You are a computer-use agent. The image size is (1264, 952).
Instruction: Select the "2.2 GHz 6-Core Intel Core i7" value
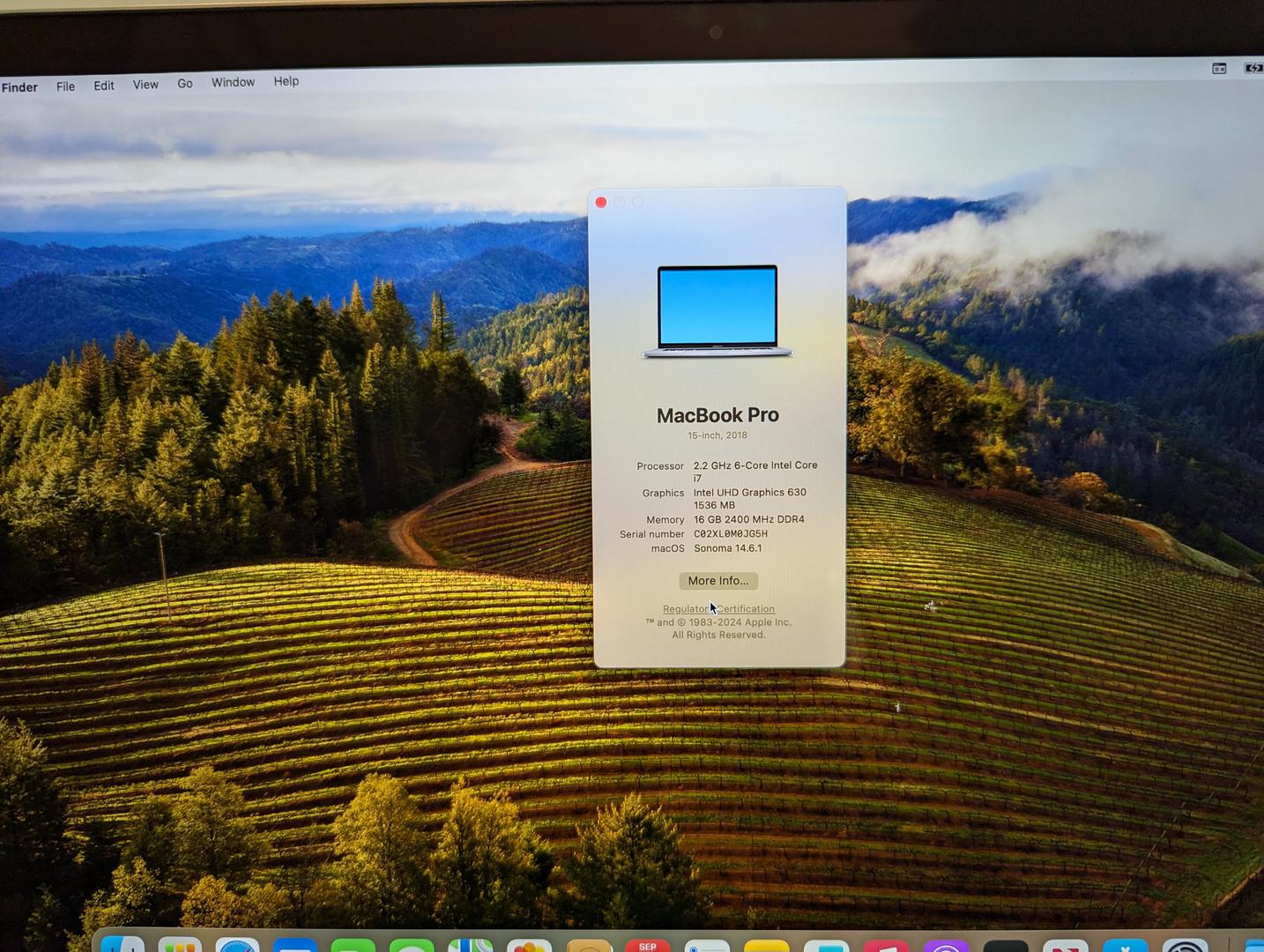(755, 472)
